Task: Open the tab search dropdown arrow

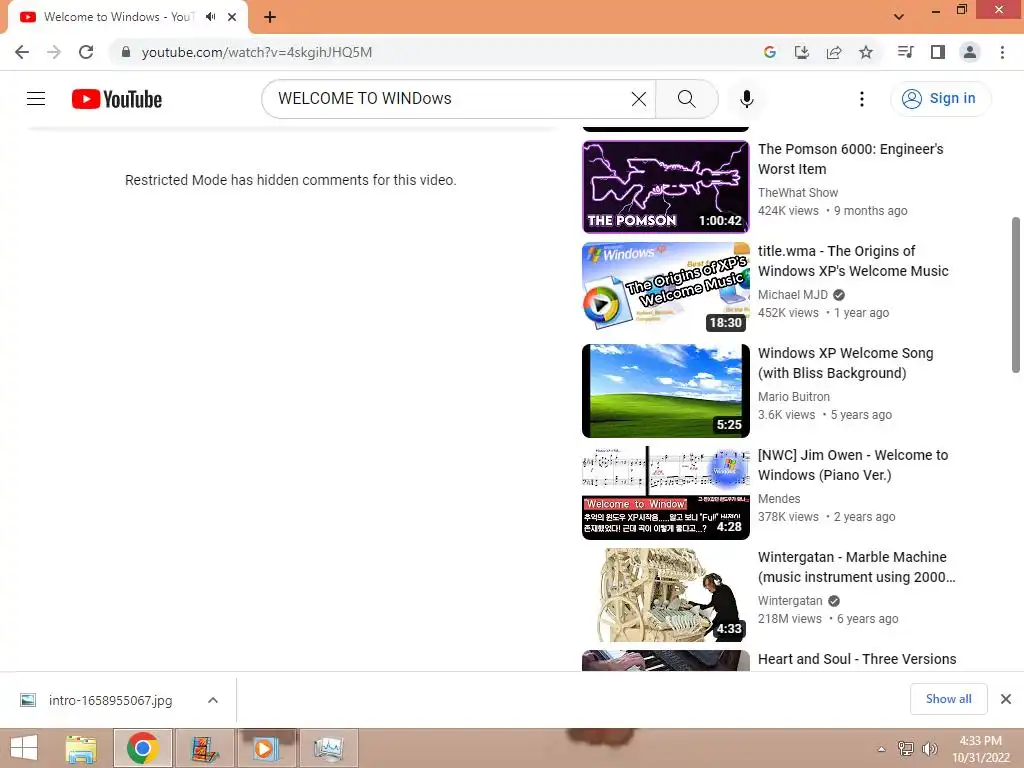Action: pyautogui.click(x=899, y=17)
